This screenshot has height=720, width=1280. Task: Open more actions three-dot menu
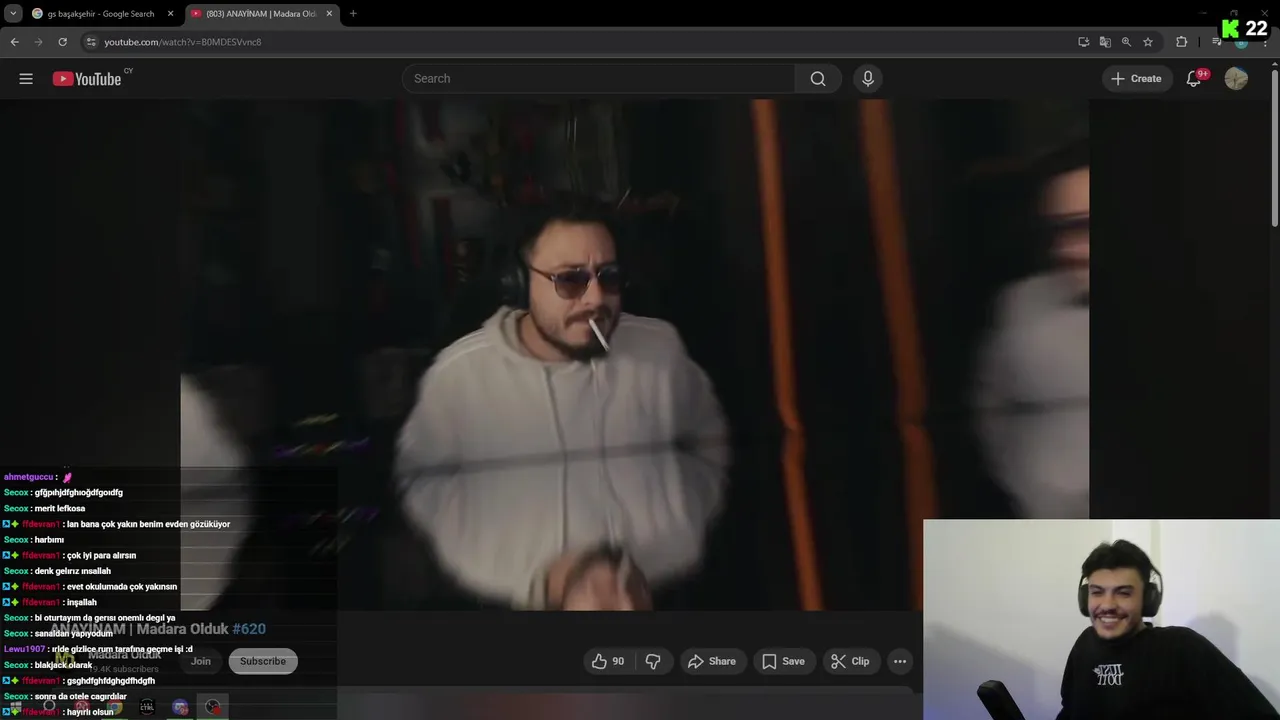point(900,661)
